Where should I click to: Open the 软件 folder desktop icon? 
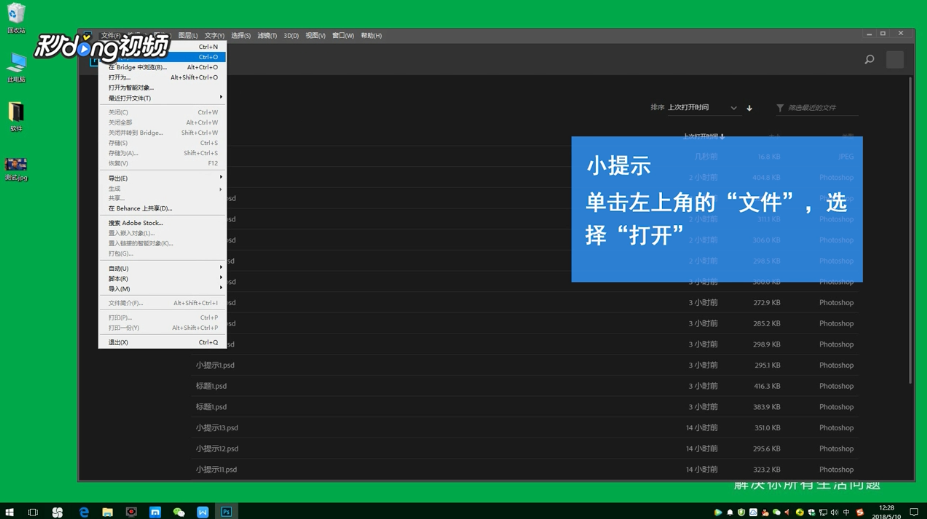tap(16, 116)
